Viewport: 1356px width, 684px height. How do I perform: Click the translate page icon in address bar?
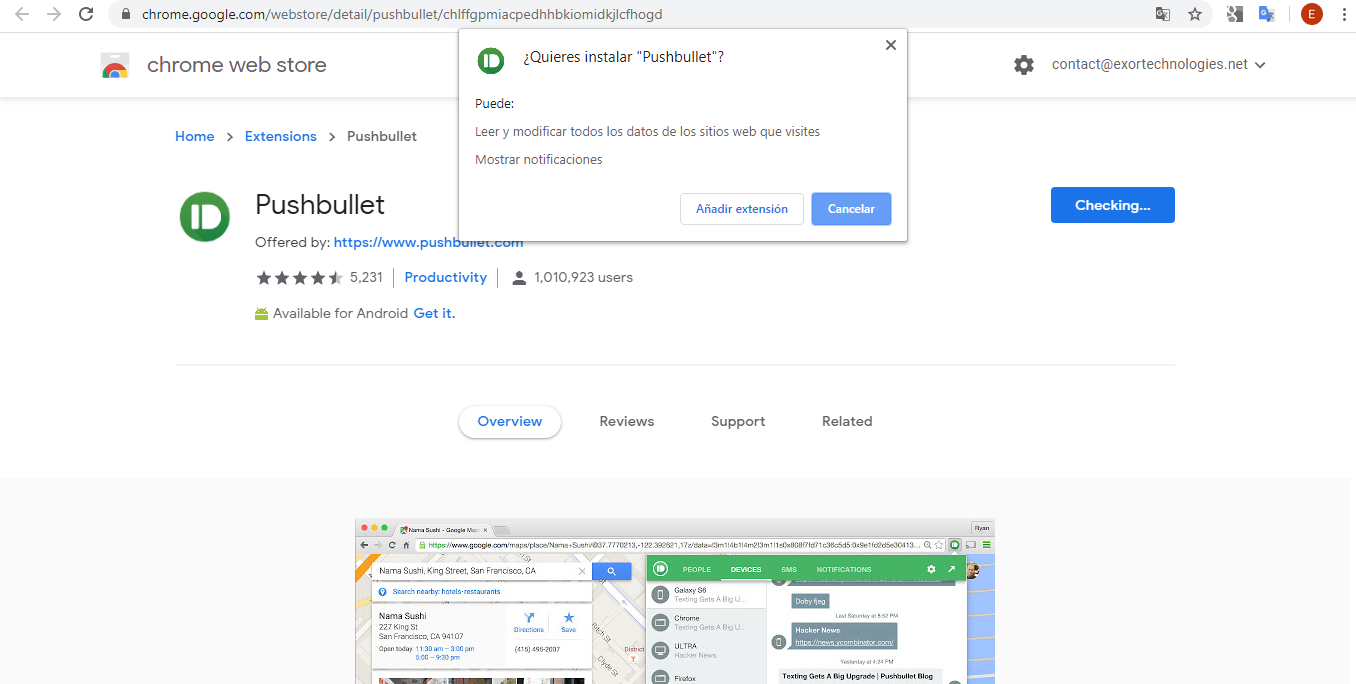coord(1163,14)
